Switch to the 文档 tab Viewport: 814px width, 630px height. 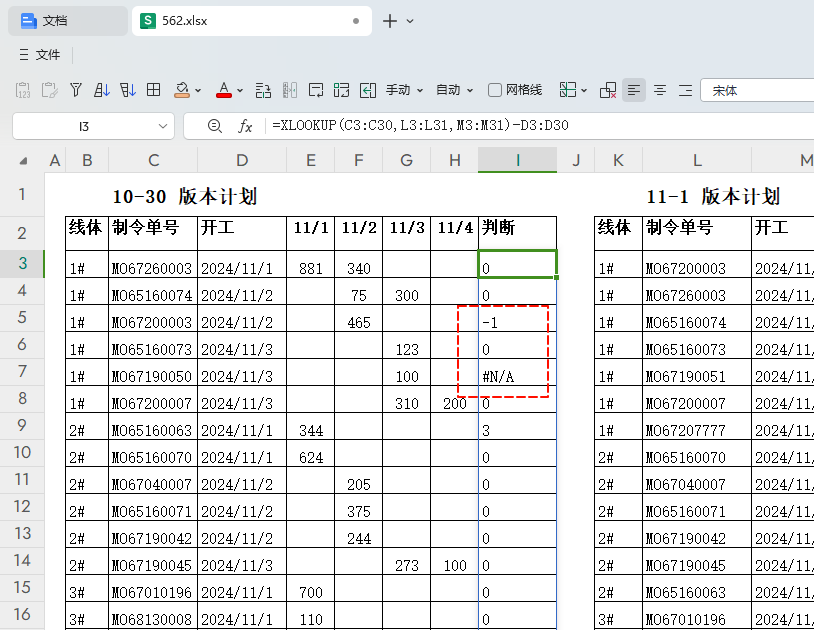tap(68, 21)
